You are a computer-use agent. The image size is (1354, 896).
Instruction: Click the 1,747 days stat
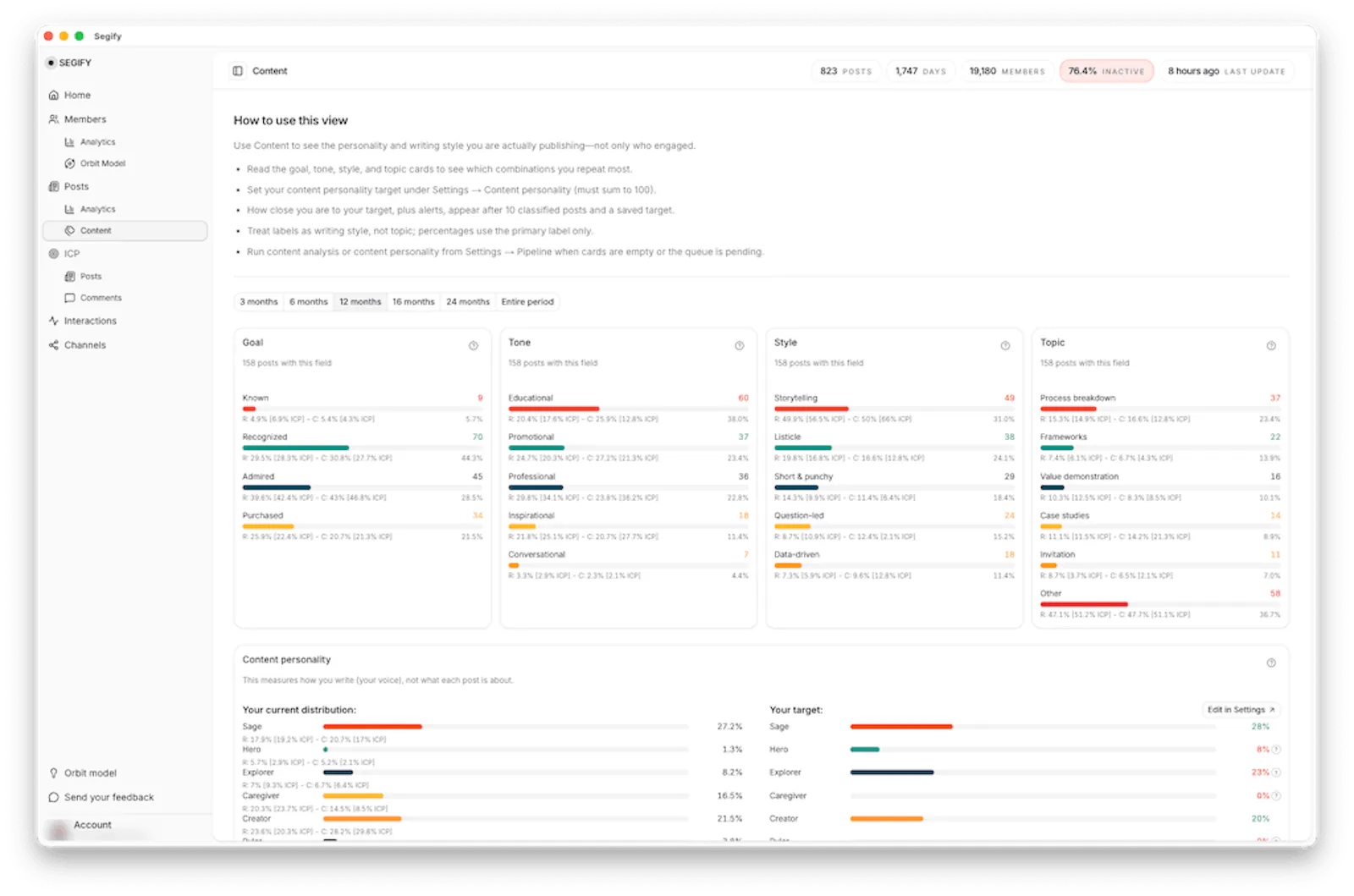point(921,71)
